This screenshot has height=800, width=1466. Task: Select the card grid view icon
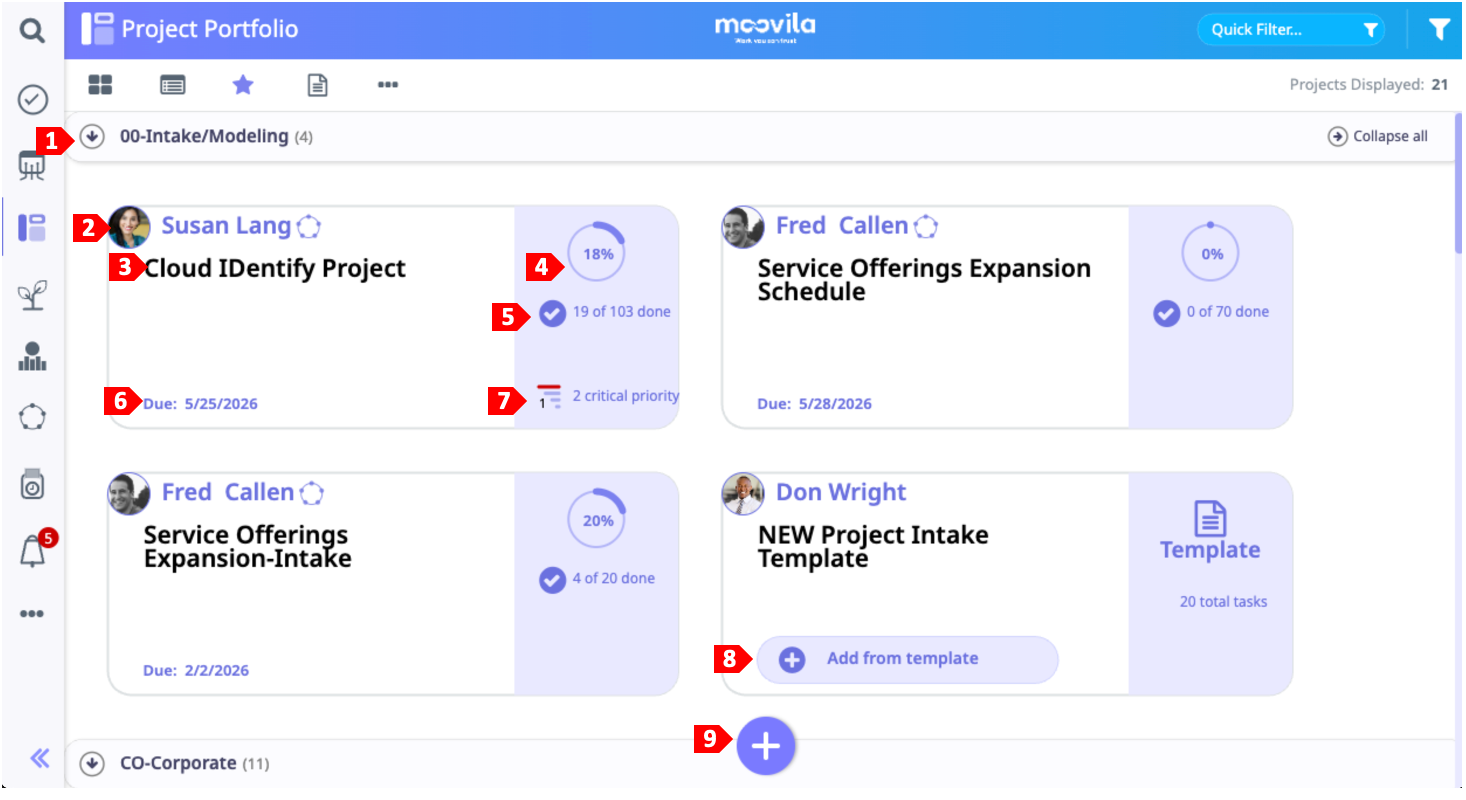coord(100,85)
